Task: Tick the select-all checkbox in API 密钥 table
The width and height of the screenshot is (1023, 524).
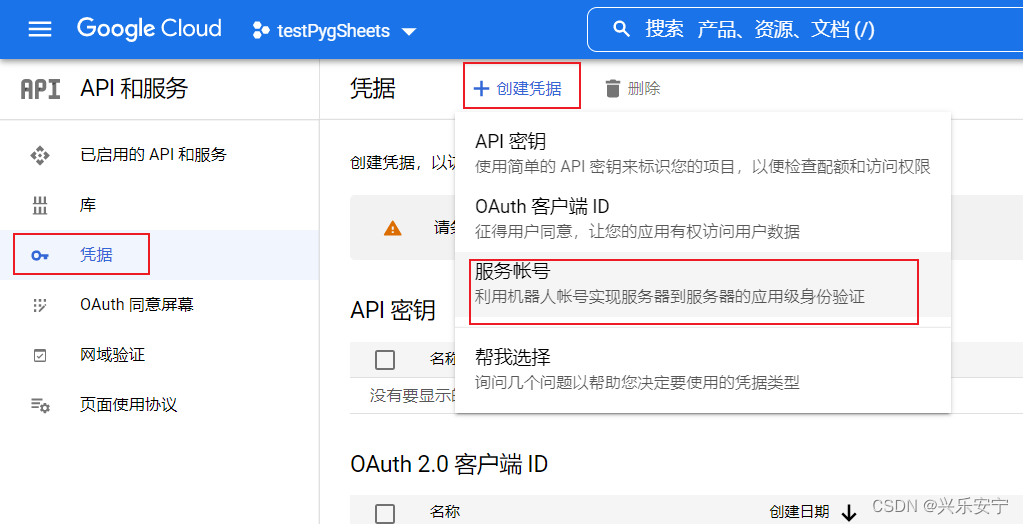Action: coord(385,359)
